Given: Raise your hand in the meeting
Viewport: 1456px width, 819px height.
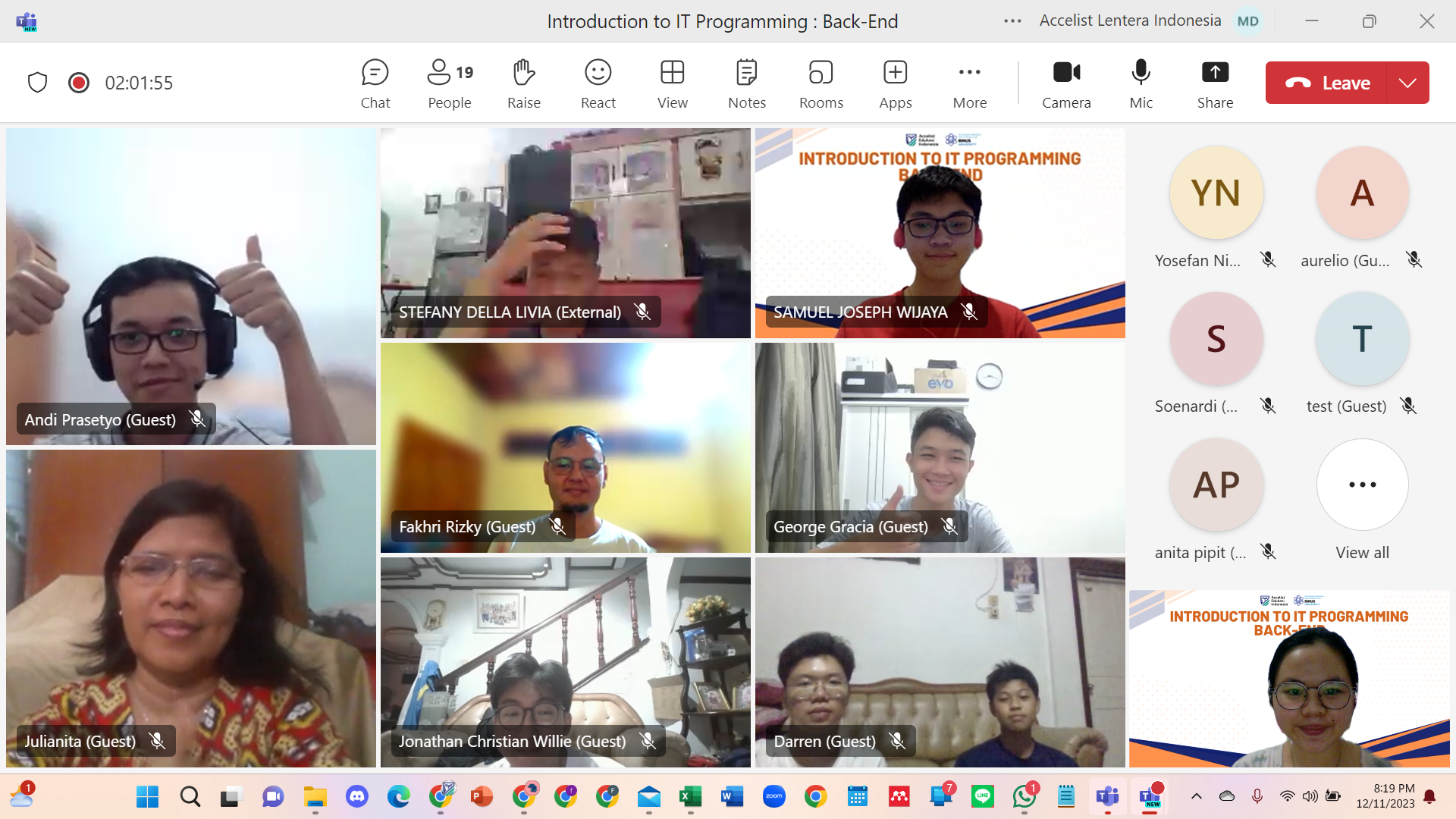Looking at the screenshot, I should coord(523,82).
